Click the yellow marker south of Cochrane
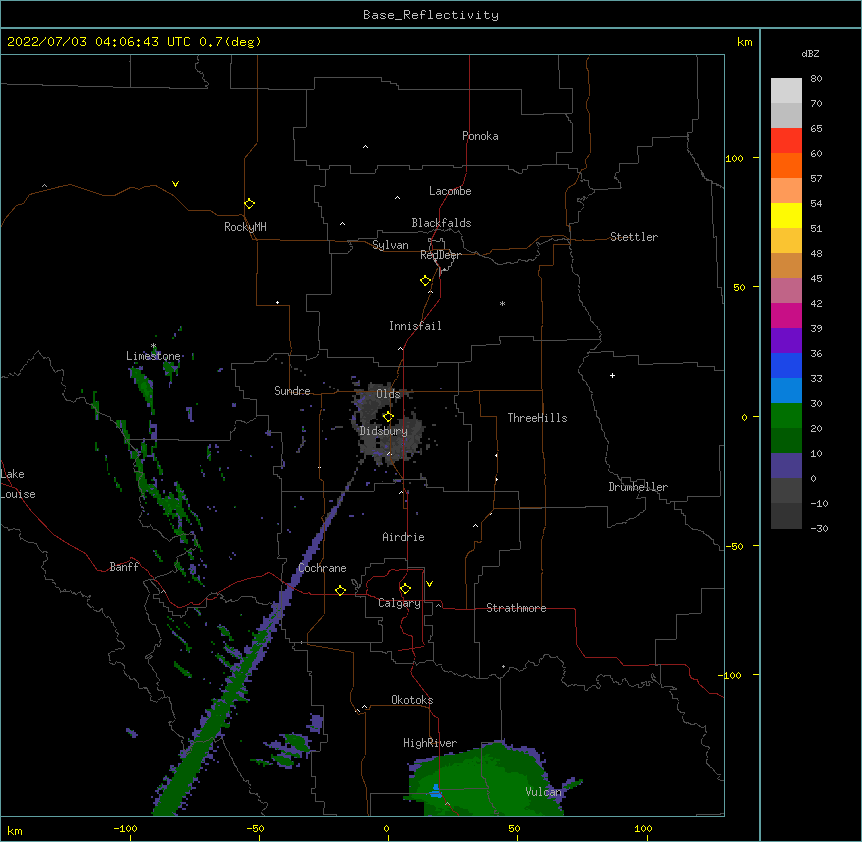This screenshot has height=842, width=862. tap(340, 590)
